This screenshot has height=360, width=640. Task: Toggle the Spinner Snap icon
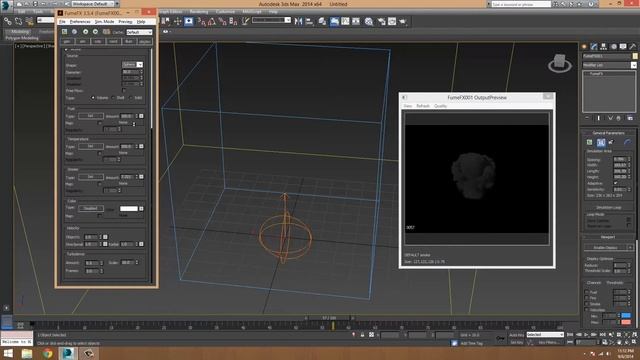click(233, 21)
